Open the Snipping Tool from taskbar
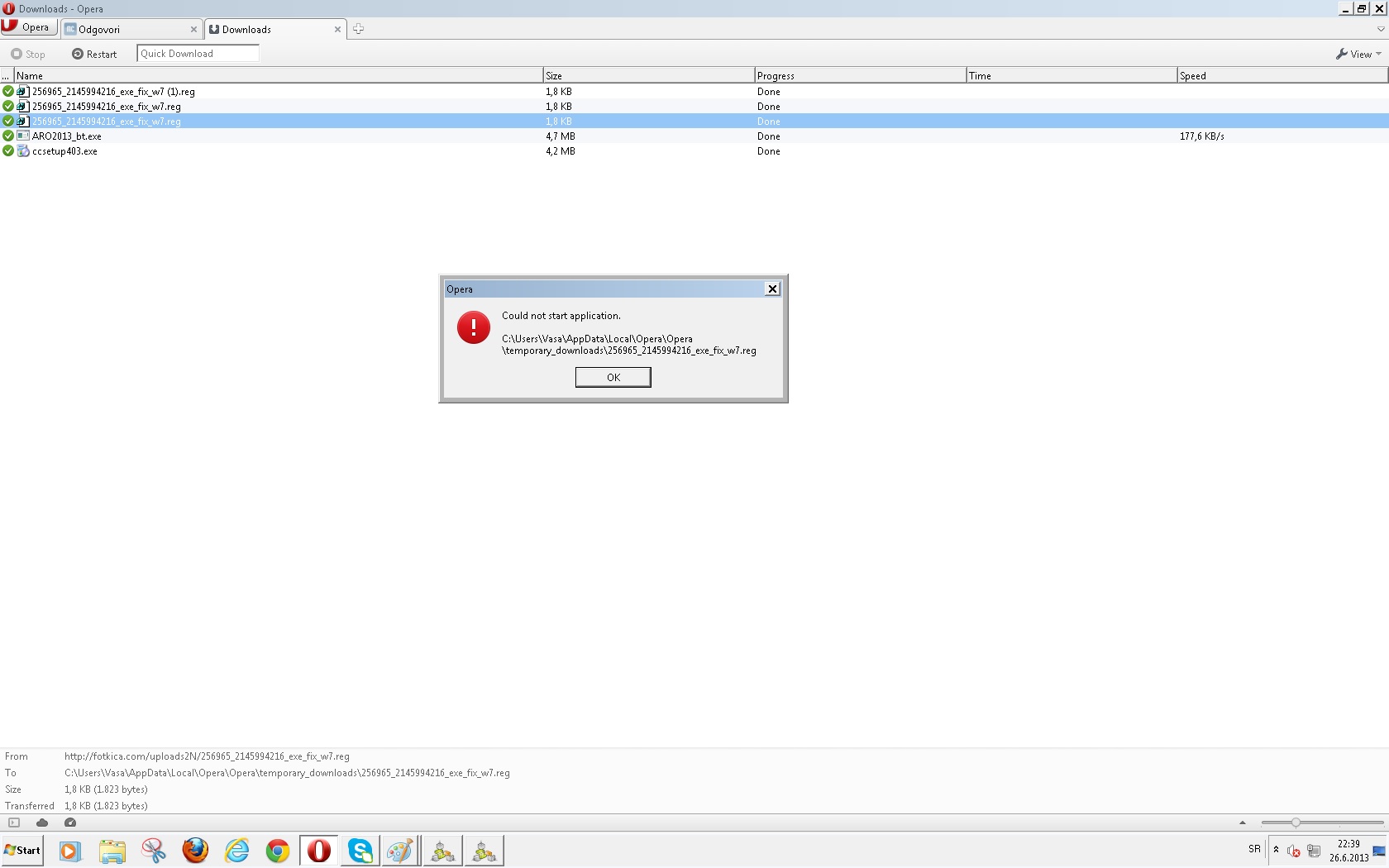Viewport: 1389px width, 868px height. [153, 851]
